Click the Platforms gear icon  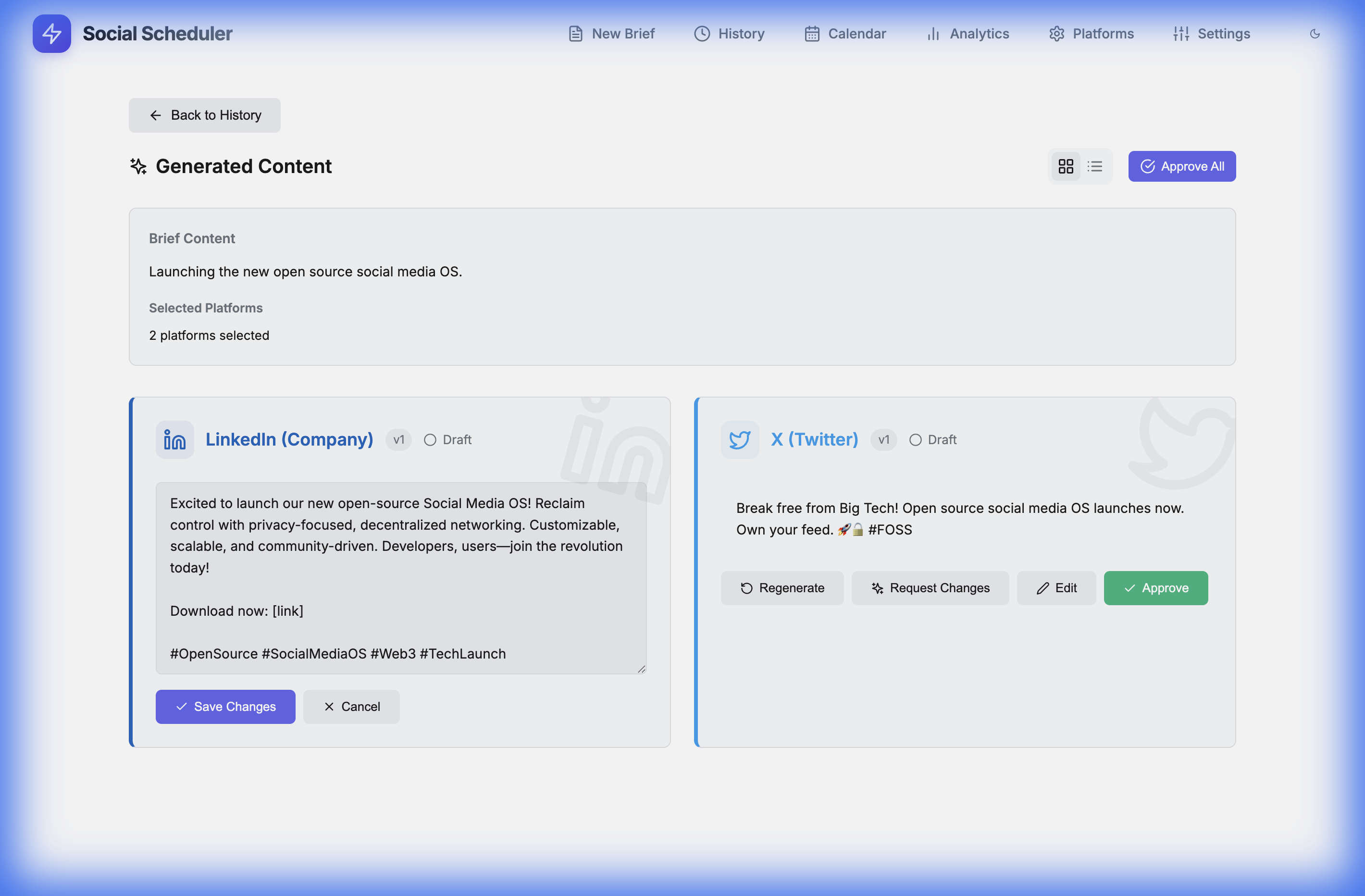click(1057, 34)
